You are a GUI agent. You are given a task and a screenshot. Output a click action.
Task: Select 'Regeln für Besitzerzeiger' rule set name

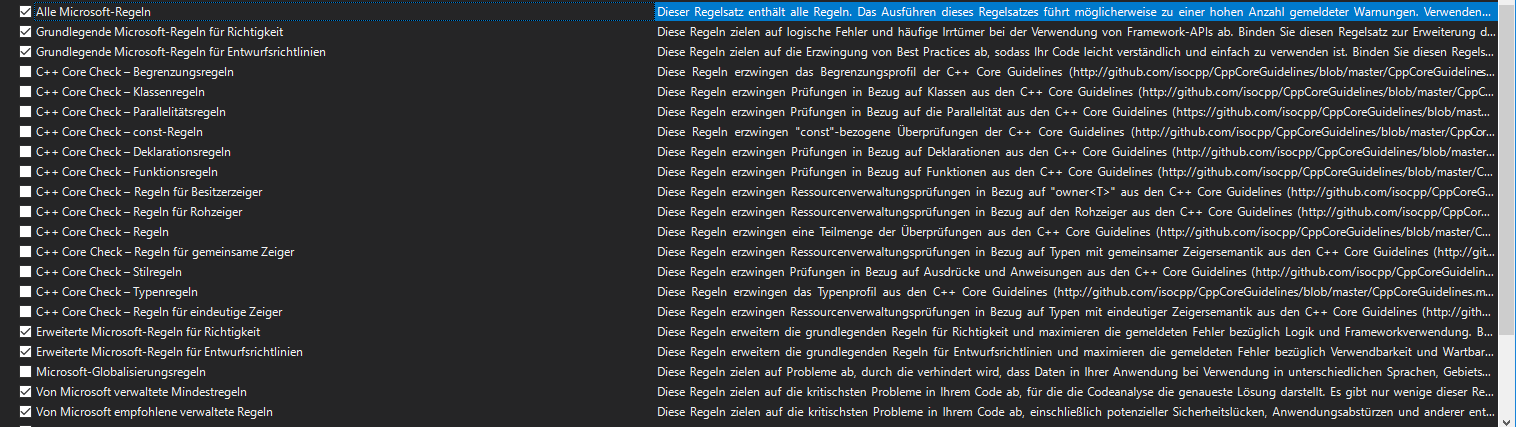(149, 191)
